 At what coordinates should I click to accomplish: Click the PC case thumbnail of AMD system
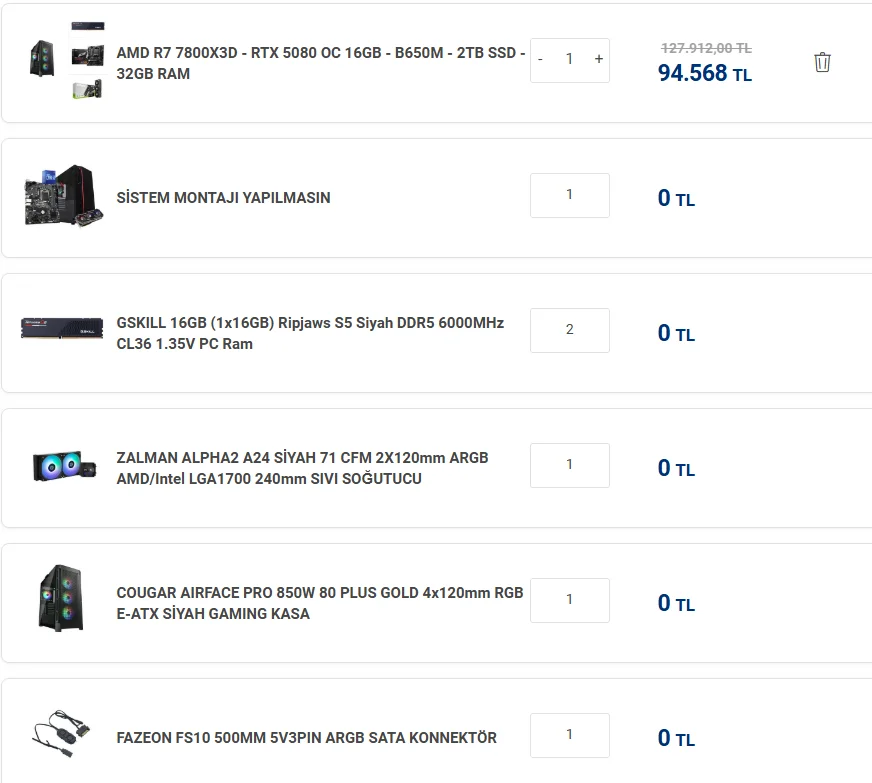pos(43,58)
